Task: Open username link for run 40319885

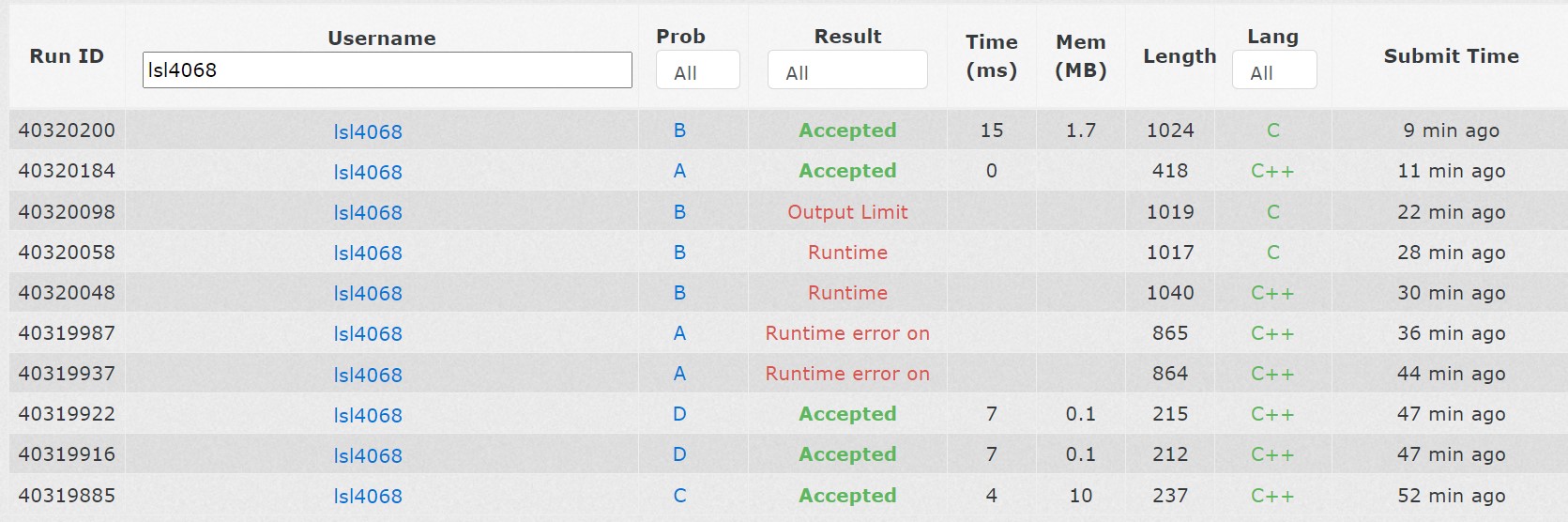Action: click(368, 496)
